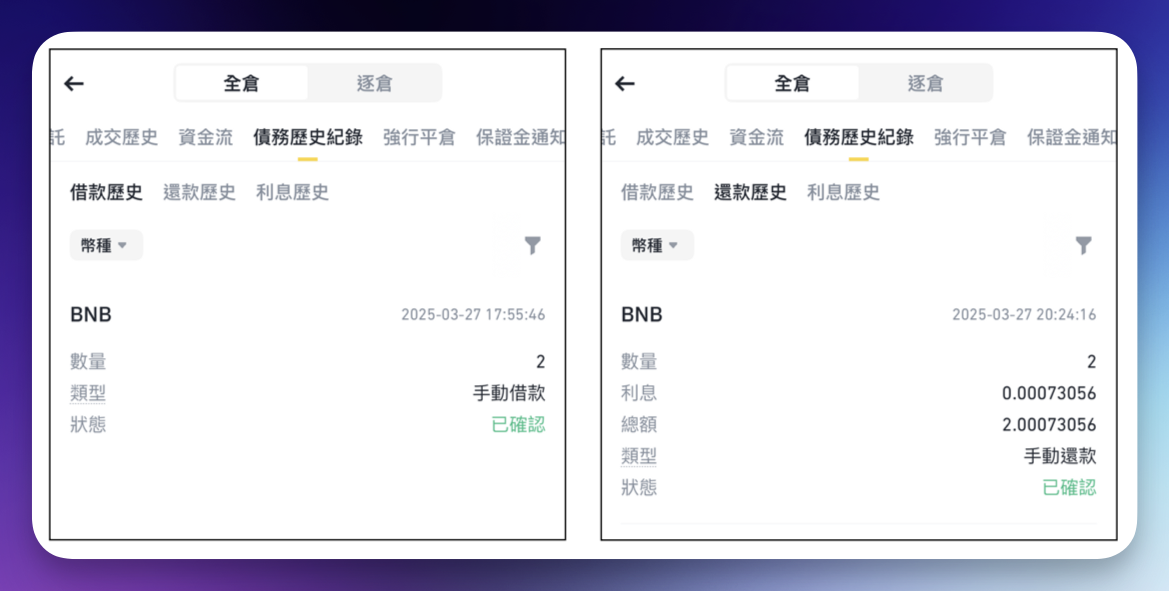1169x591 pixels.
Task: Click 狀態 label in left panel
Action: [88, 424]
